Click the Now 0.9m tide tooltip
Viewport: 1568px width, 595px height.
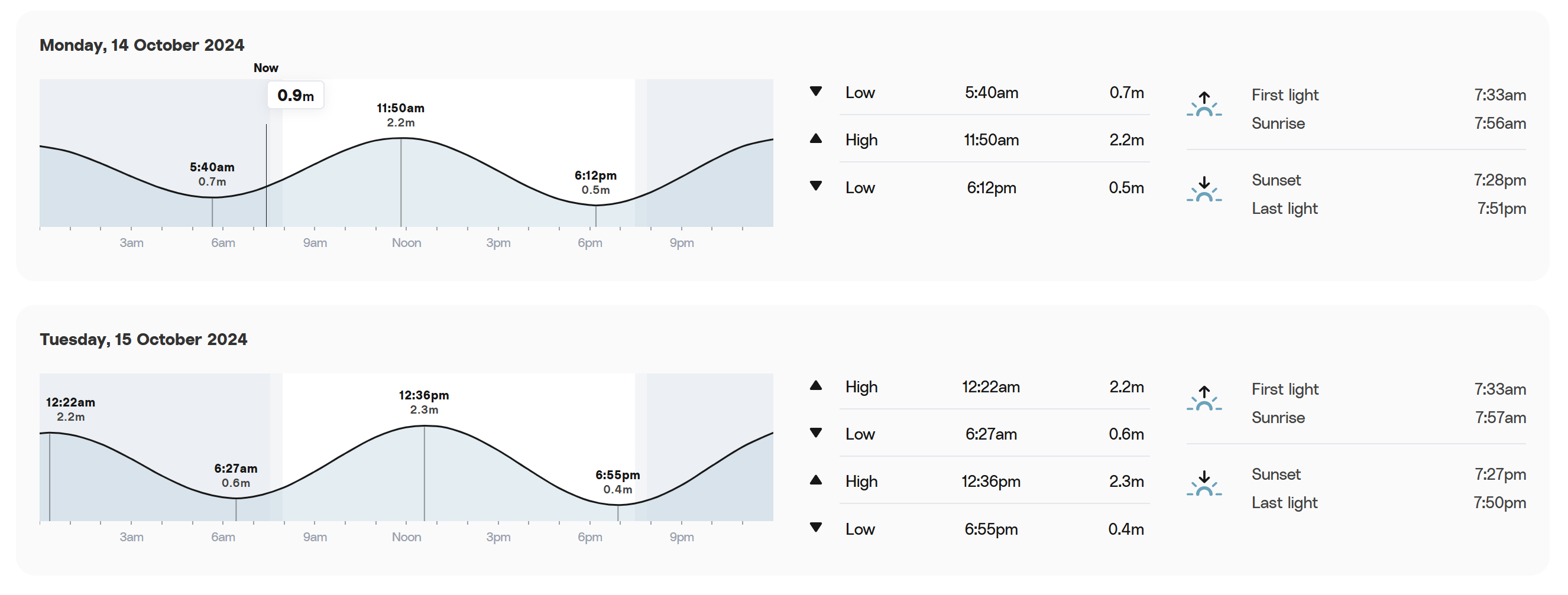[295, 96]
